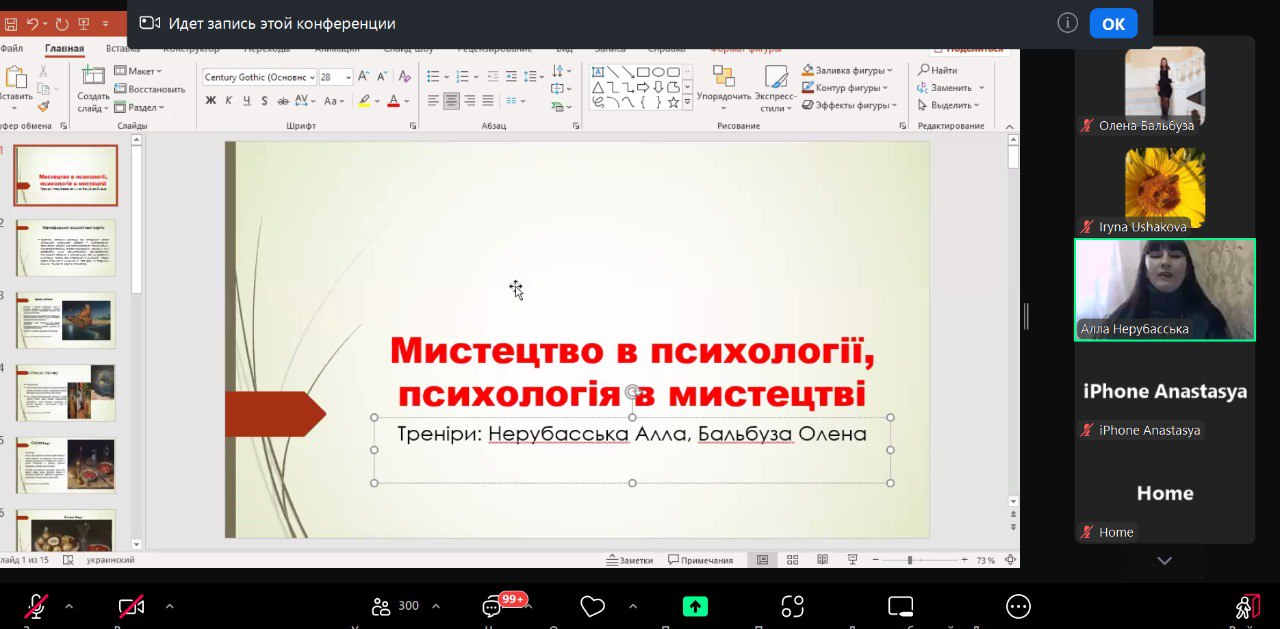Toggle bold Ж formatting
The height and width of the screenshot is (629, 1280).
(x=210, y=100)
